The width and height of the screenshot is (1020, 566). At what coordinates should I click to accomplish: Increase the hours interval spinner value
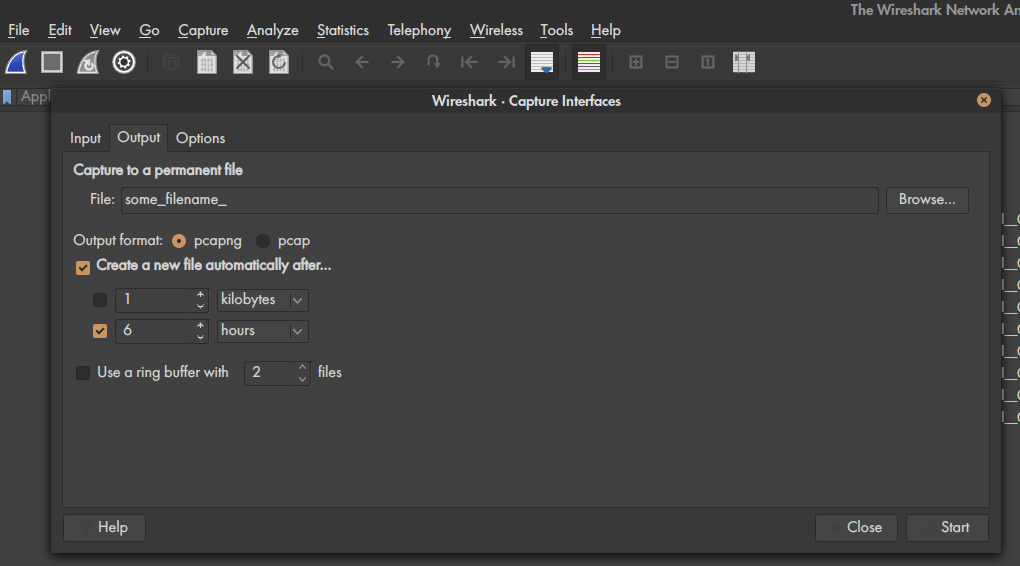pos(200,326)
